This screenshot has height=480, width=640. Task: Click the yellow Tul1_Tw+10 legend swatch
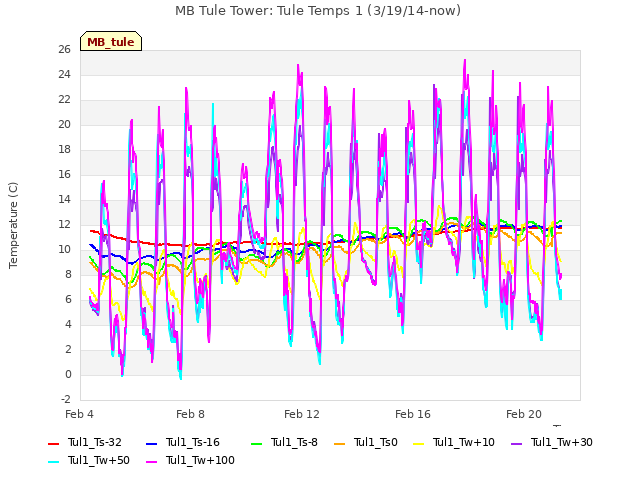(x=419, y=443)
